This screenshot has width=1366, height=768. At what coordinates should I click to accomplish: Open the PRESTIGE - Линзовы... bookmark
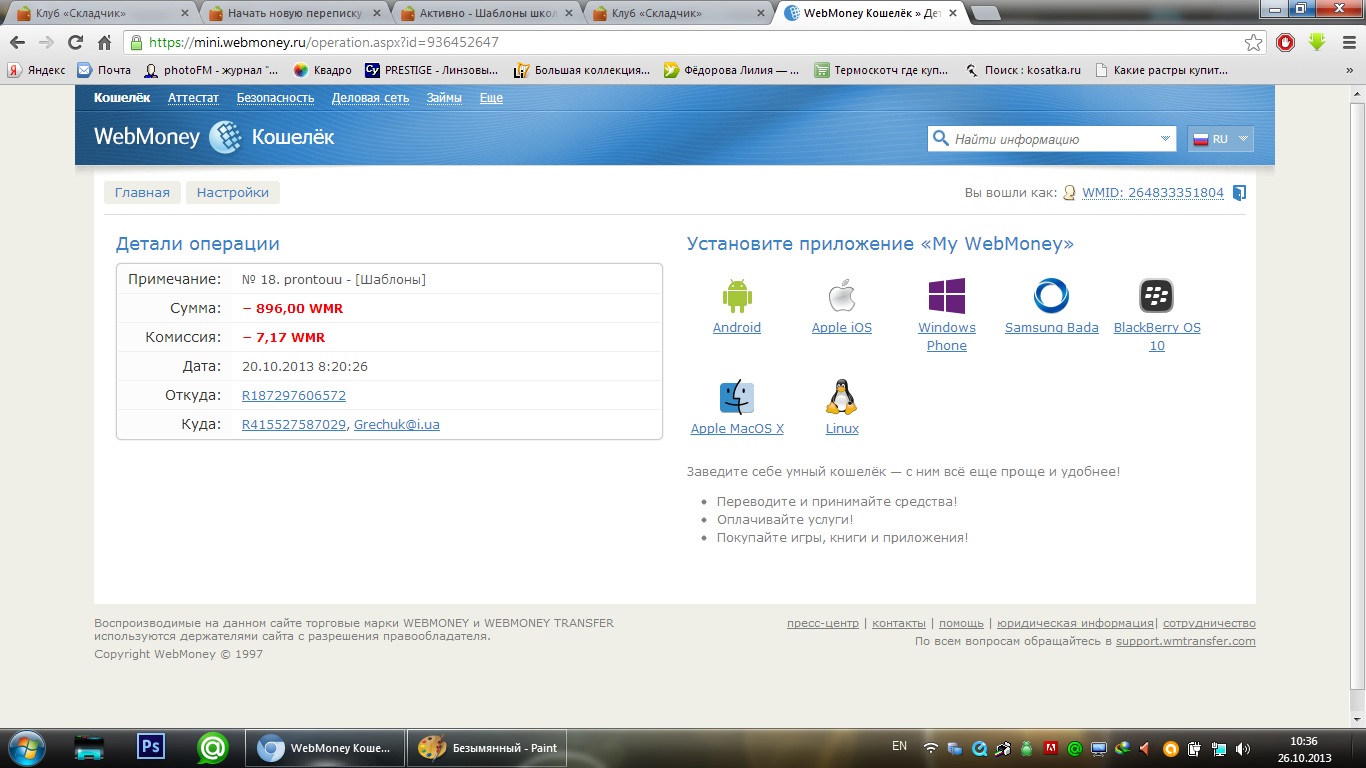[431, 70]
